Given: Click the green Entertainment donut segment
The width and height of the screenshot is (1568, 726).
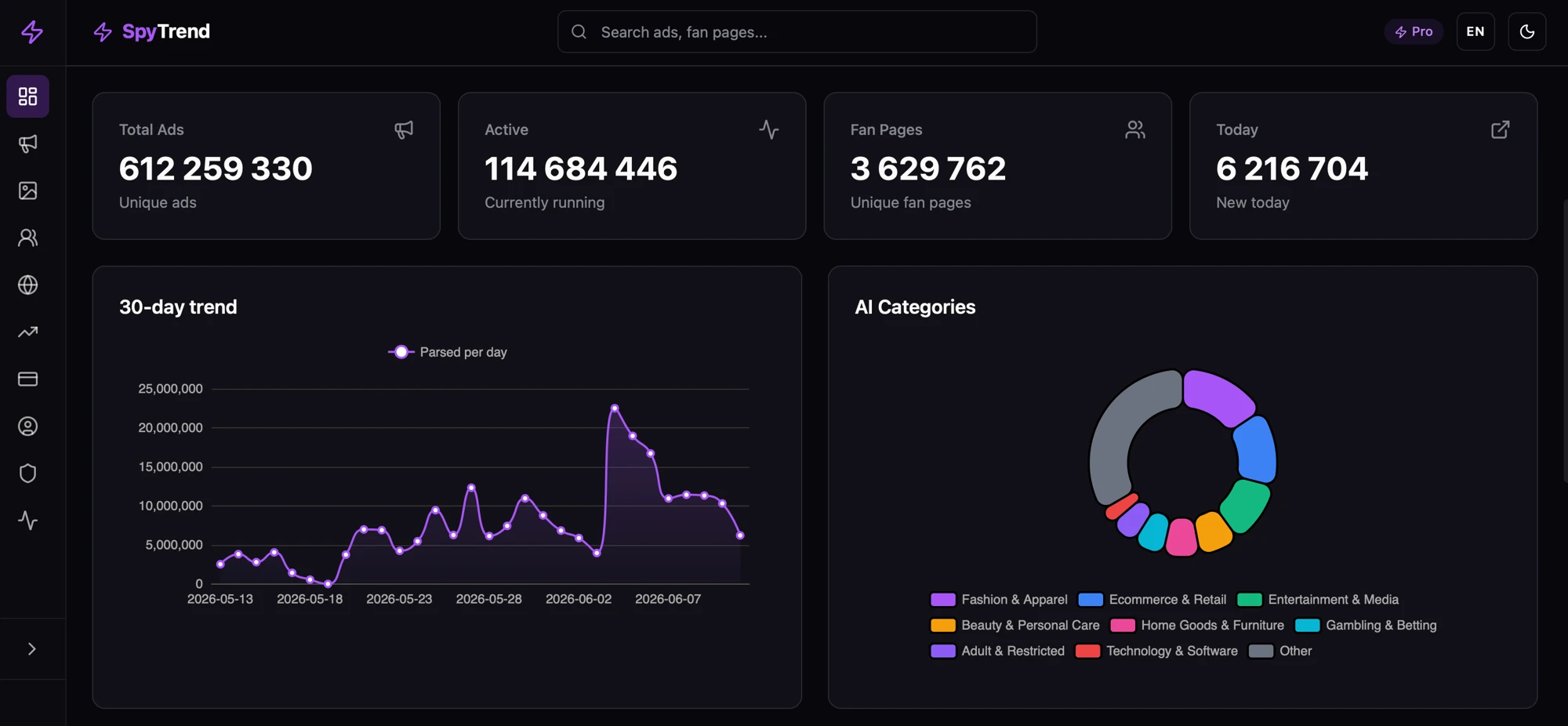Looking at the screenshot, I should tap(1246, 505).
